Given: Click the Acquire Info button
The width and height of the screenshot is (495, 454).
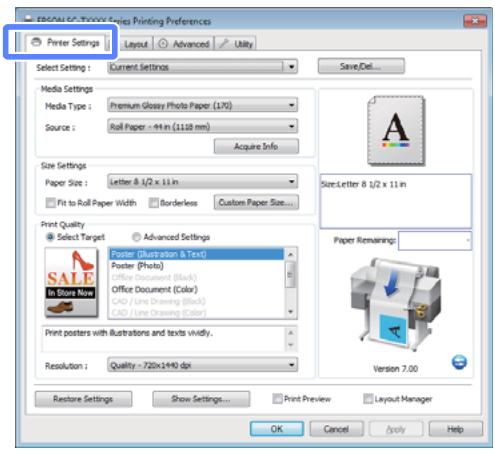Looking at the screenshot, I should [256, 146].
